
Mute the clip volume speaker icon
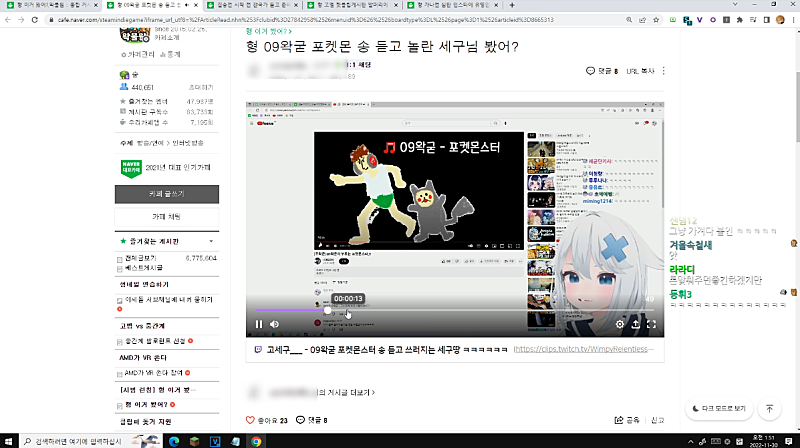tap(274, 324)
